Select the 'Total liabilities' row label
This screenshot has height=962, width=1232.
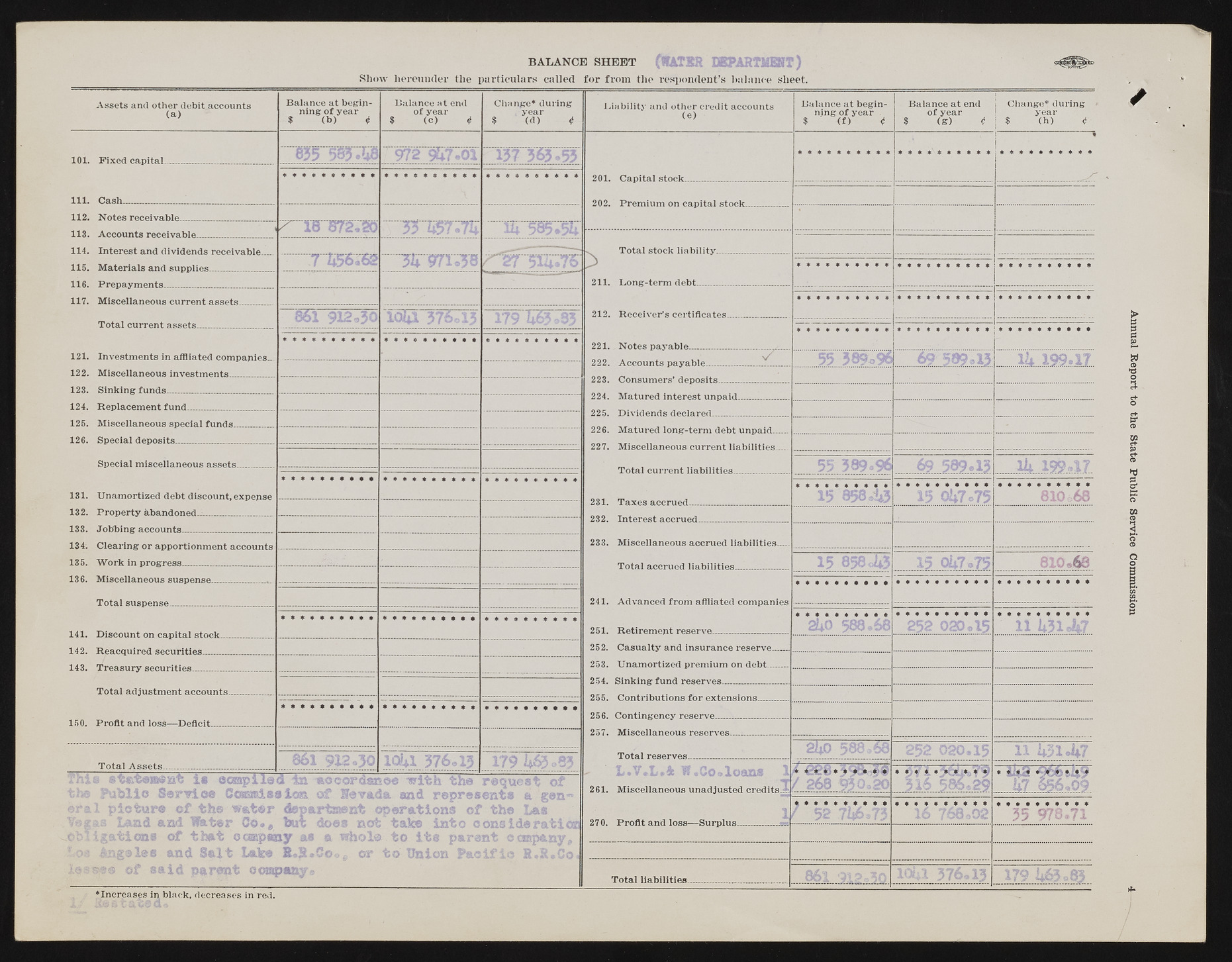pyautogui.click(x=649, y=880)
